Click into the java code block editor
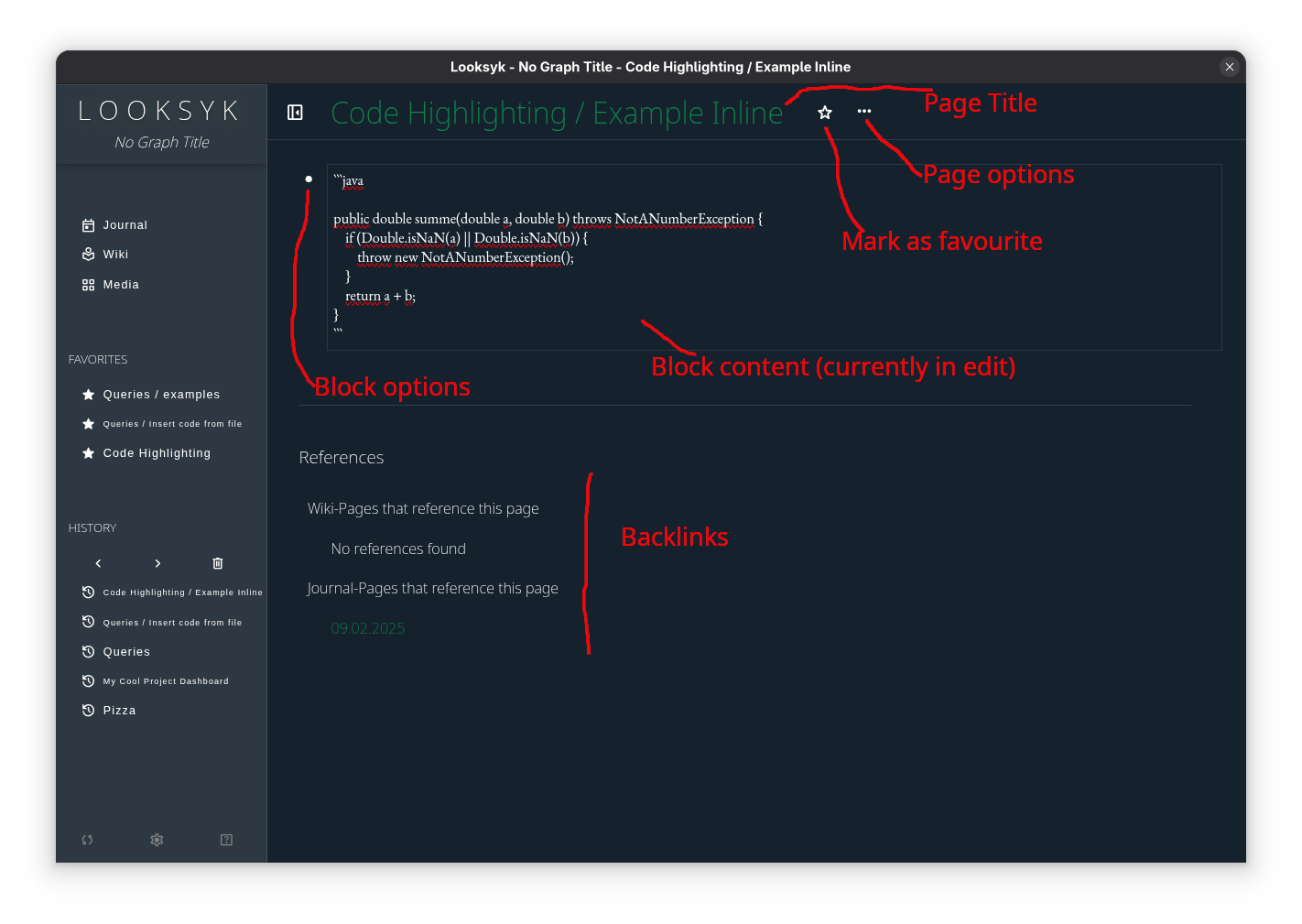The width and height of the screenshot is (1302, 924). tap(774, 257)
